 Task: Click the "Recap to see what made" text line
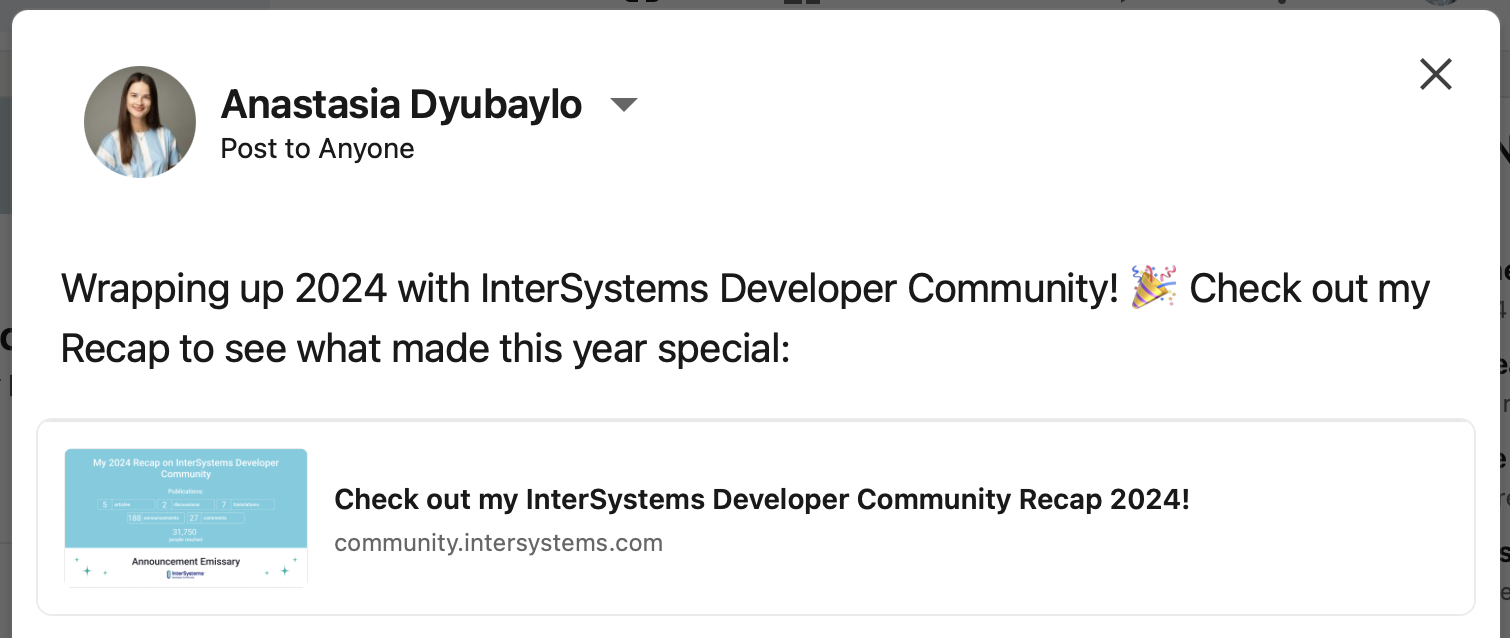[x=425, y=349]
